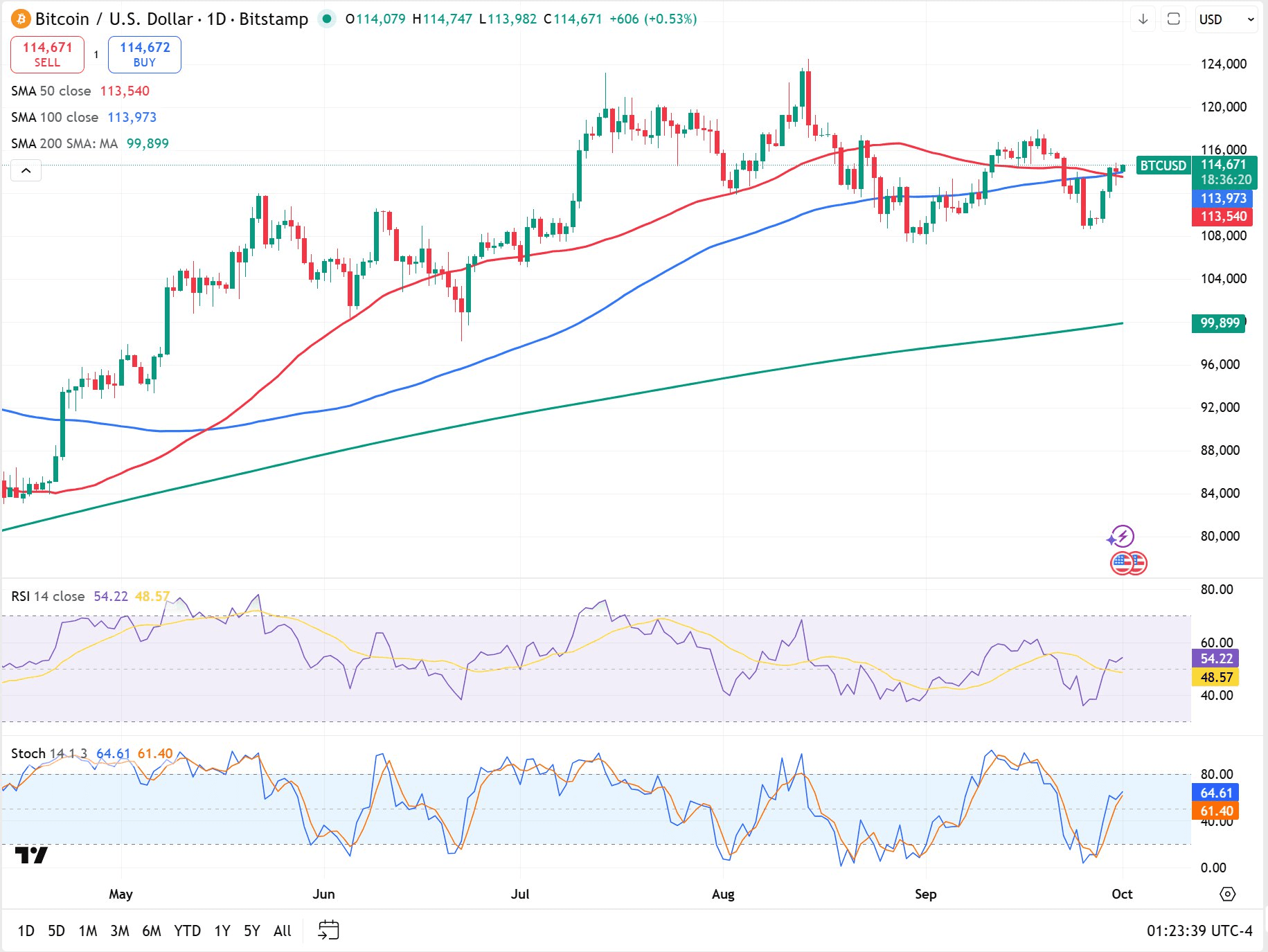Select the SMA 200 indicator legend

64,143
